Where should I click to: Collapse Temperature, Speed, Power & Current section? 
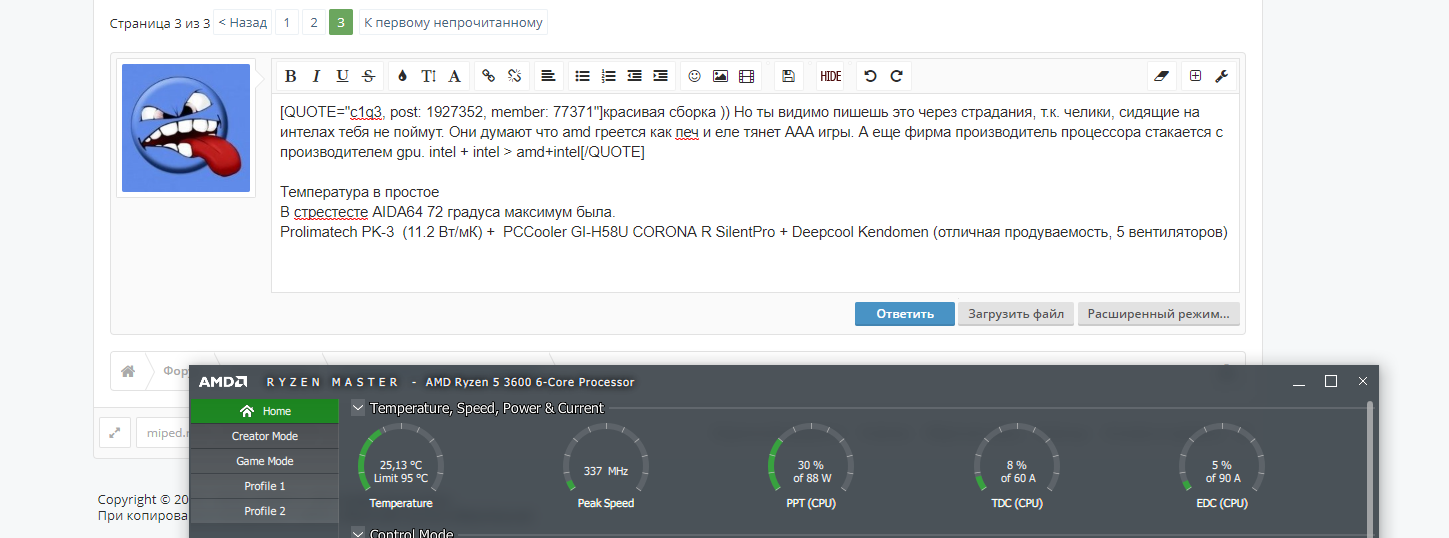click(x=358, y=407)
